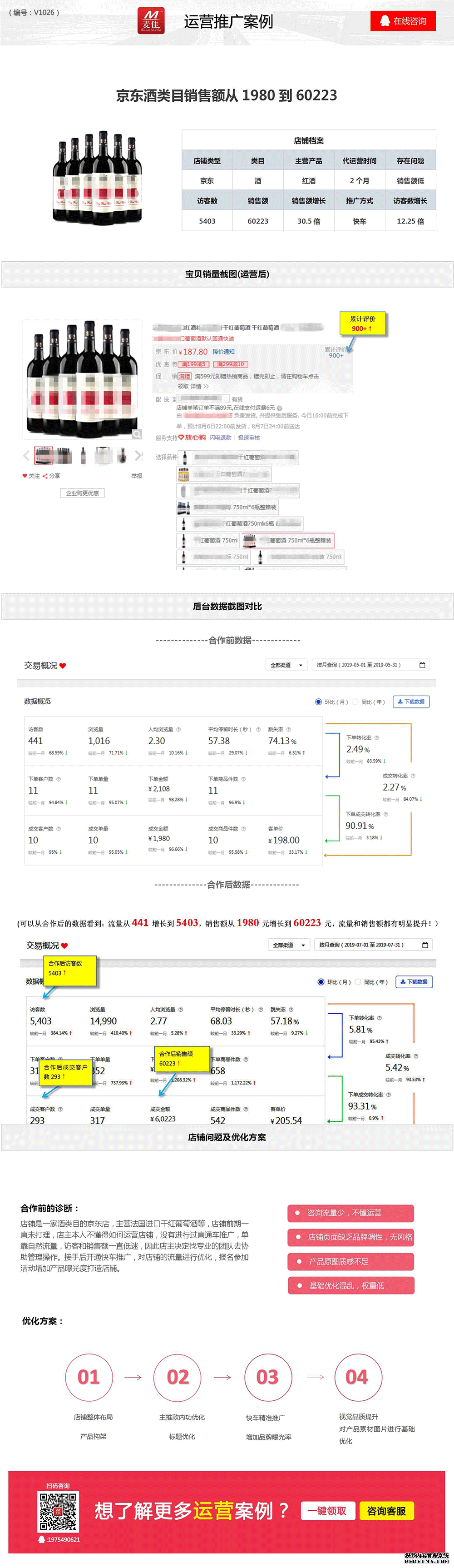Click the step 01 circle 店铺整体布局
The height and width of the screenshot is (1568, 454).
89,1377
